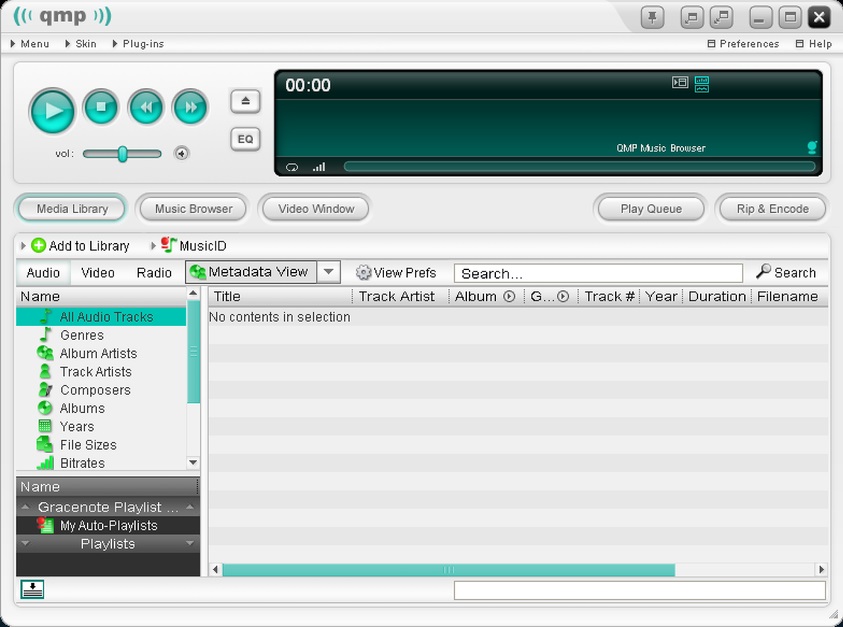
Task: Open the Metadata View dropdown arrow
Action: (328, 272)
